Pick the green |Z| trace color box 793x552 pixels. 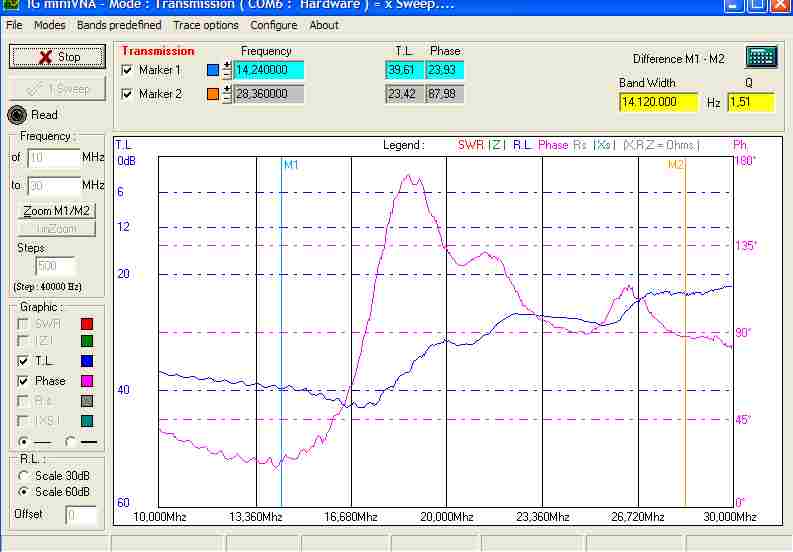(x=87, y=342)
